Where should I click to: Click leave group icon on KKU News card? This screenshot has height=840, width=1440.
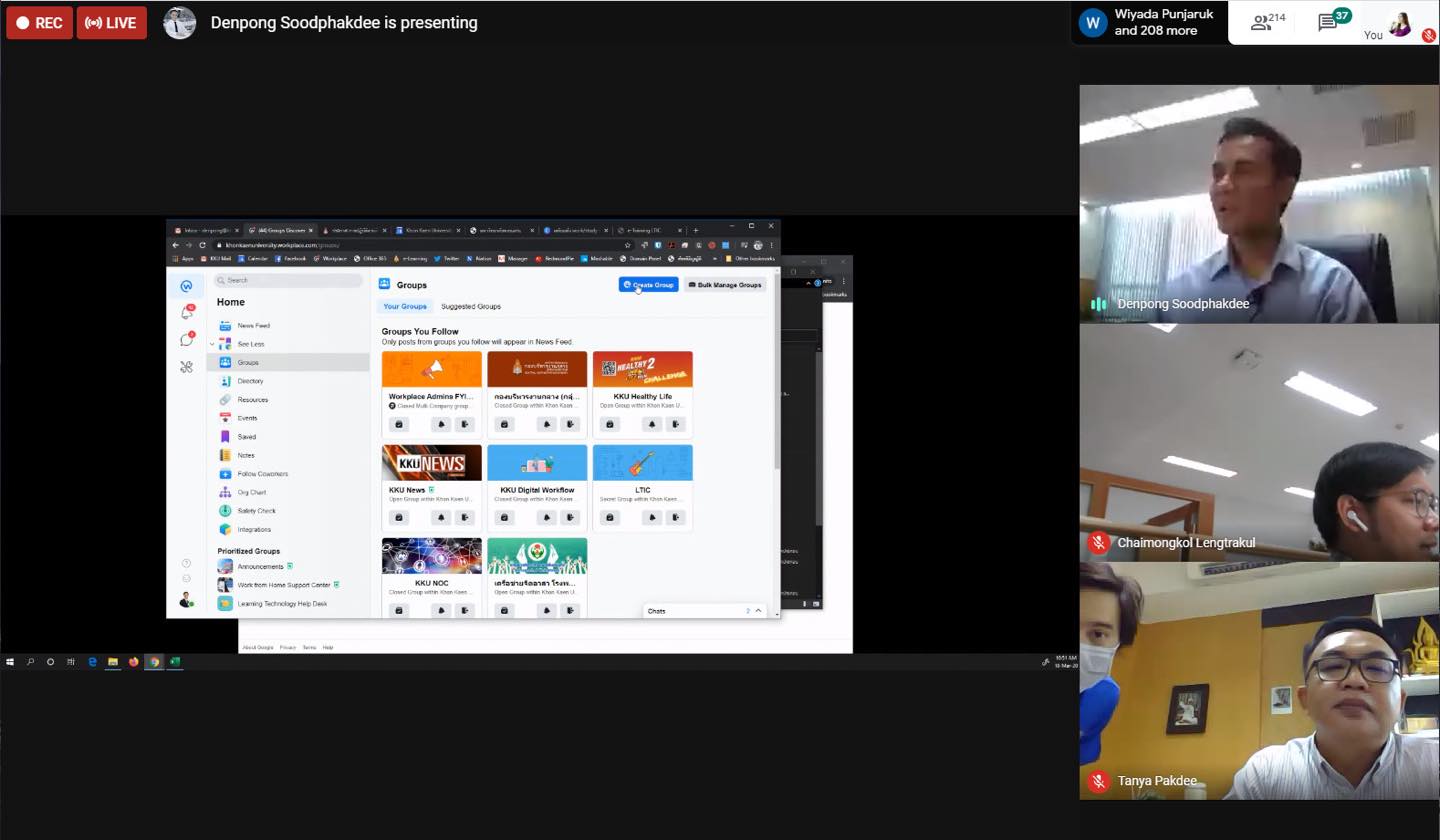[464, 518]
